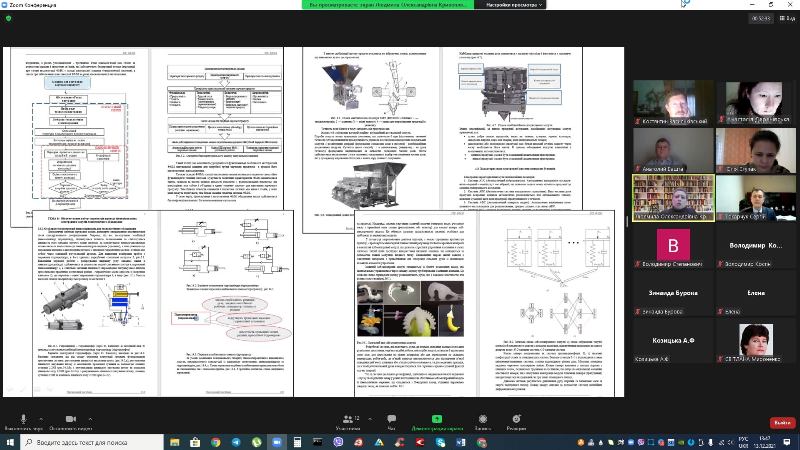Open the View layout button top-right
The height and width of the screenshot is (450, 800).
(x=788, y=18)
